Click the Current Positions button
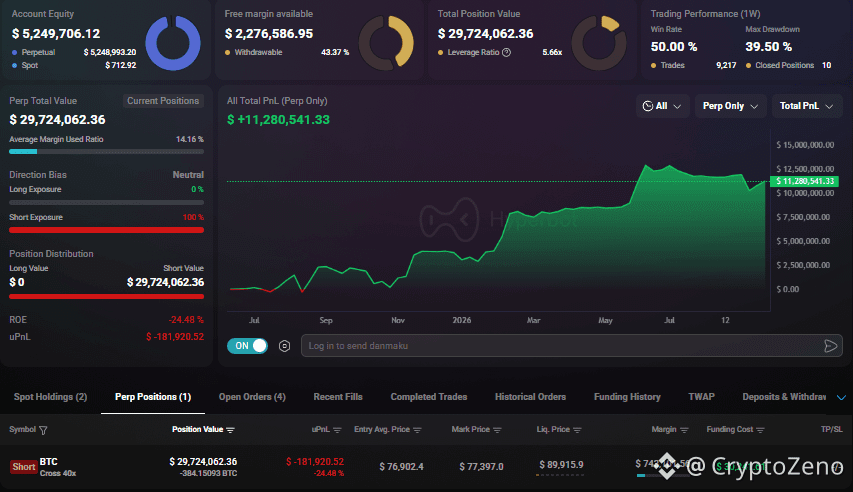 click(163, 101)
